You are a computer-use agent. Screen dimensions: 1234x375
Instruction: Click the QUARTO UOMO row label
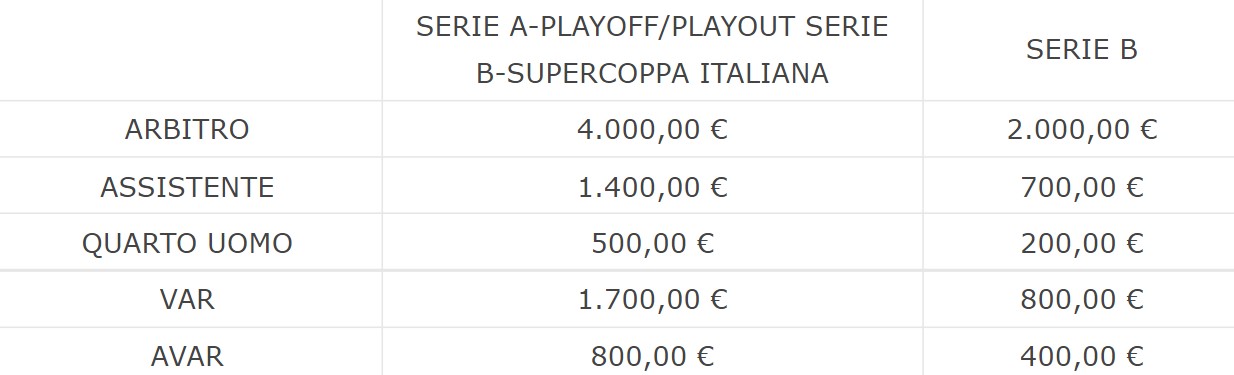tap(187, 243)
